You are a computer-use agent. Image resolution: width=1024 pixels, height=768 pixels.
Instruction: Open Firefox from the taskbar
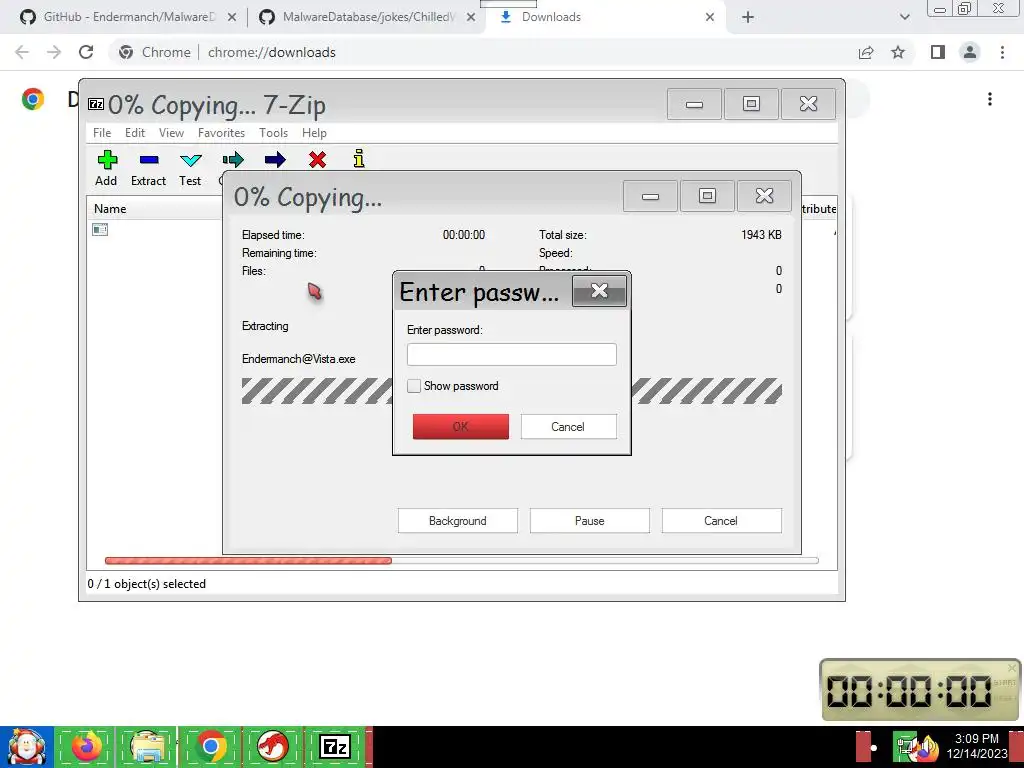(86, 746)
